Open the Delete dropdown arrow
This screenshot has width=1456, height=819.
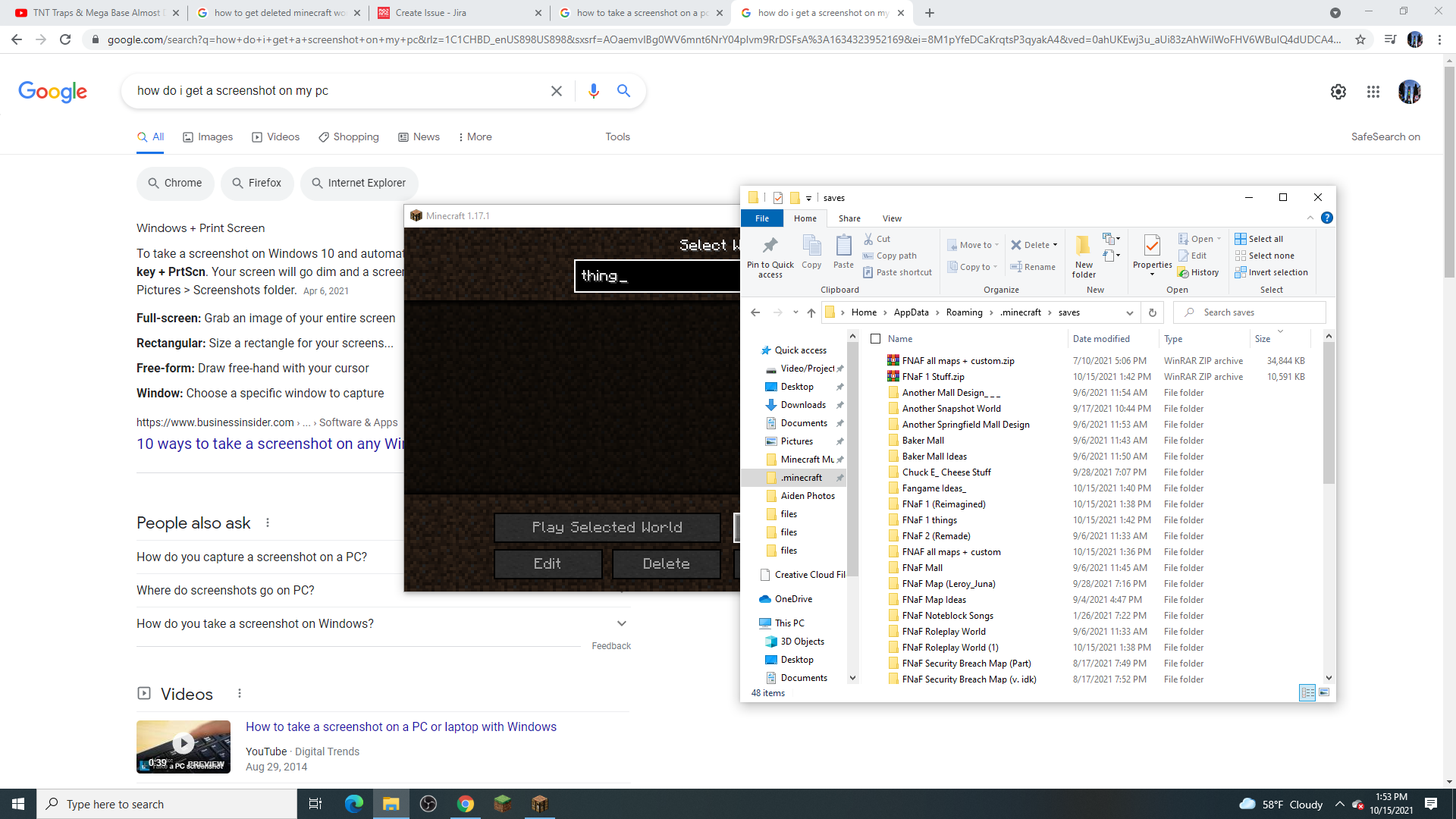coord(1055,245)
